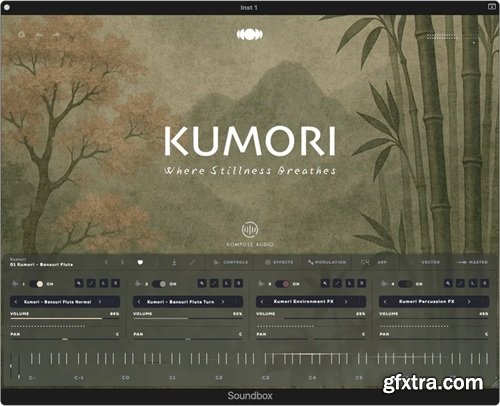Click the layer 2 waveform icon
500x406 pixels.
pos(138,284)
